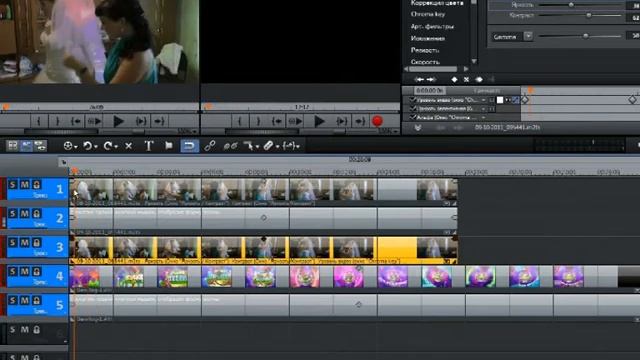Switch to storyboard mode view
The width and height of the screenshot is (640, 360).
coord(13,146)
